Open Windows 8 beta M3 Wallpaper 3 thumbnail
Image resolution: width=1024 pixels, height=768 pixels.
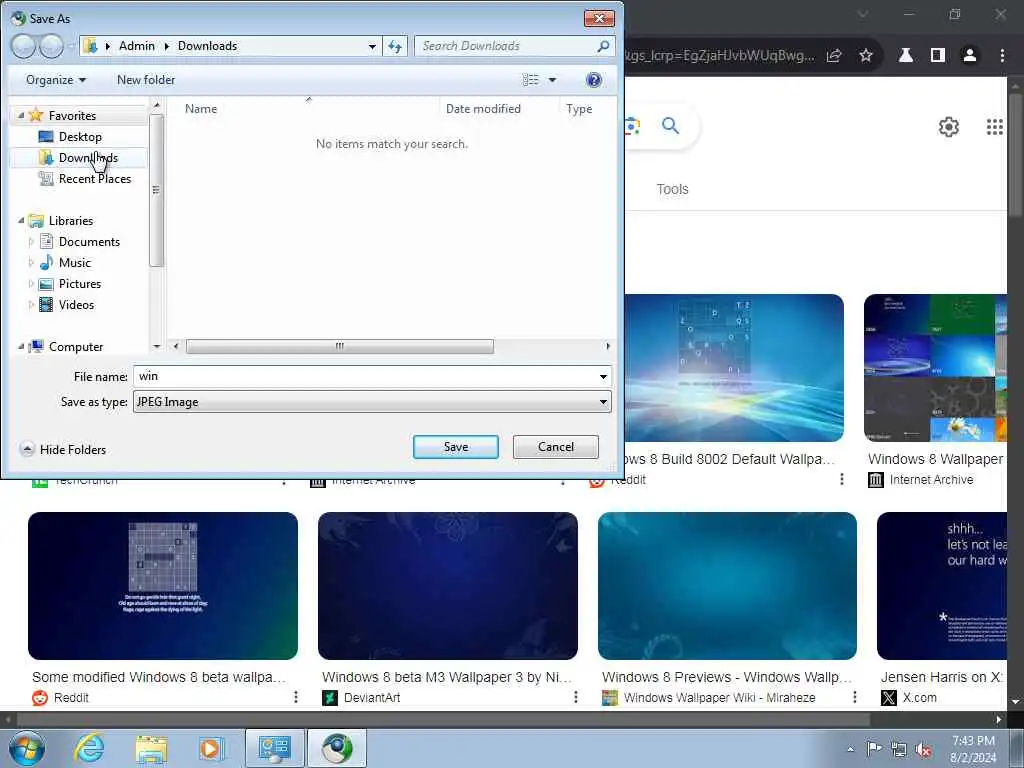point(447,586)
